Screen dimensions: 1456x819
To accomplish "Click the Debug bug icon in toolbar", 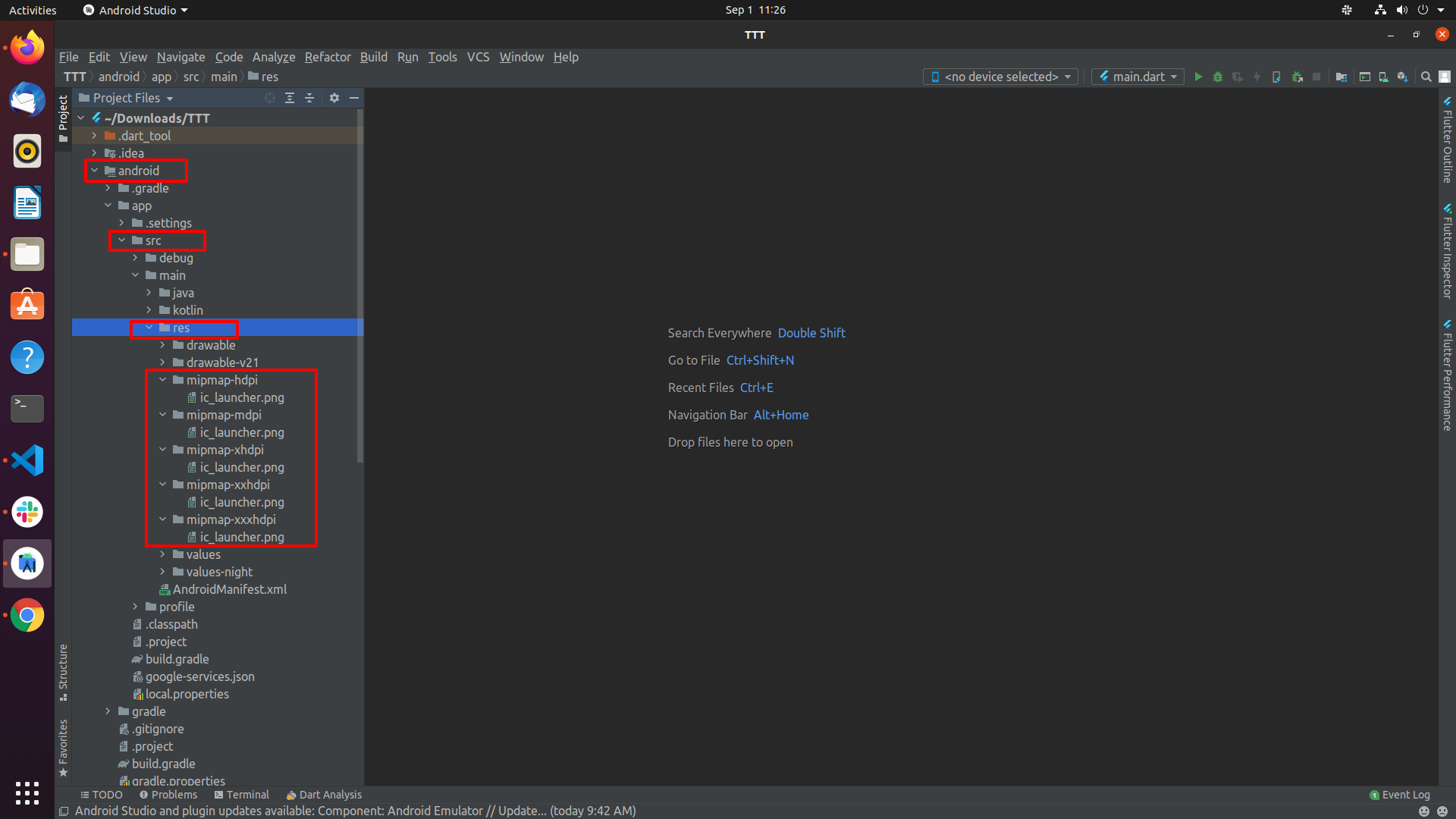I will [1218, 77].
